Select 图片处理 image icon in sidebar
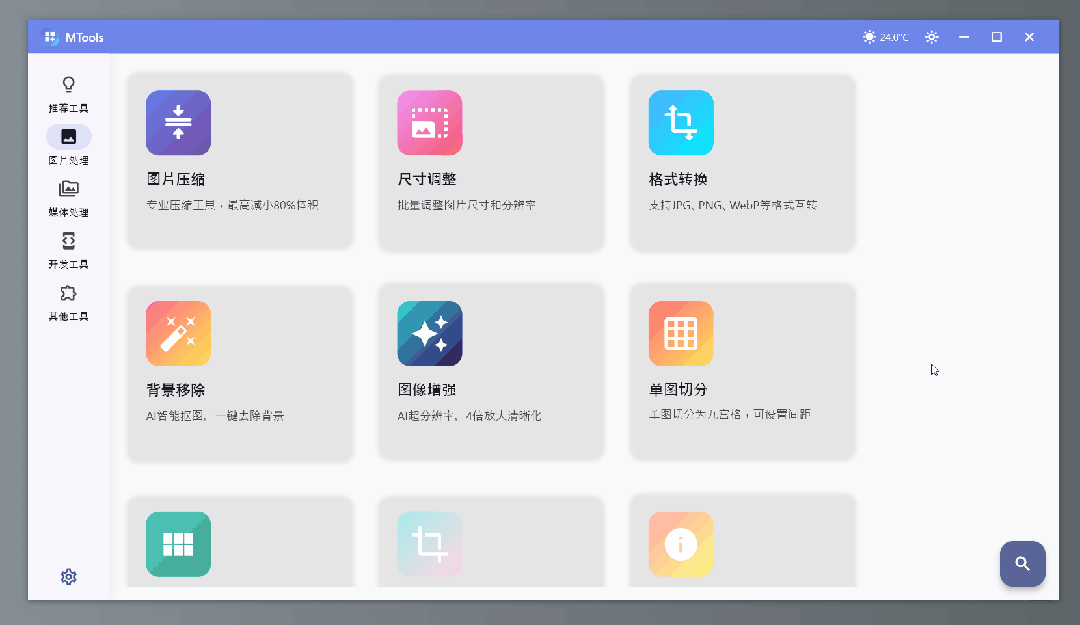 [68, 136]
